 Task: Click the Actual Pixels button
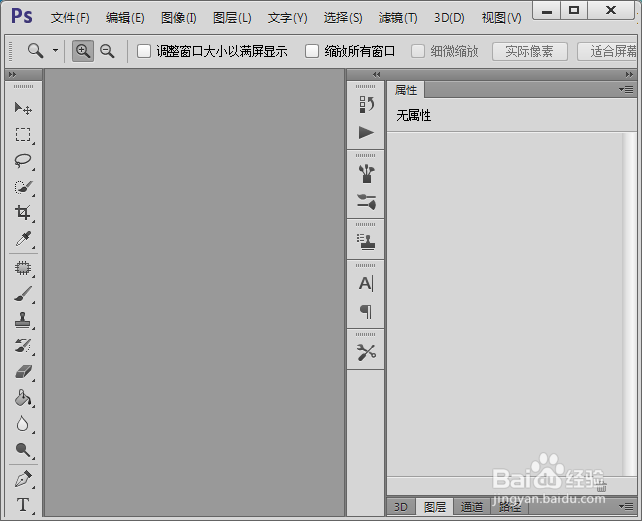(530, 52)
